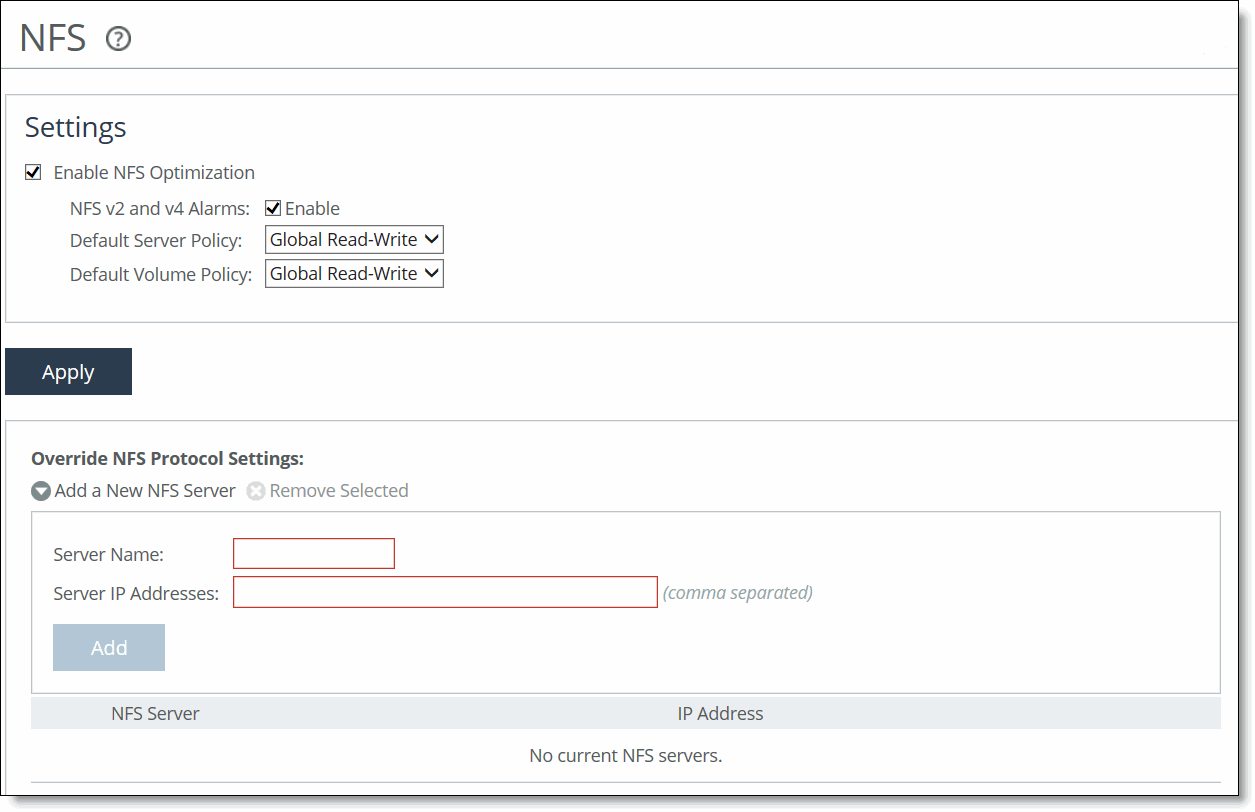Click the dropdown arrow on Default Volume Policy

point(432,273)
